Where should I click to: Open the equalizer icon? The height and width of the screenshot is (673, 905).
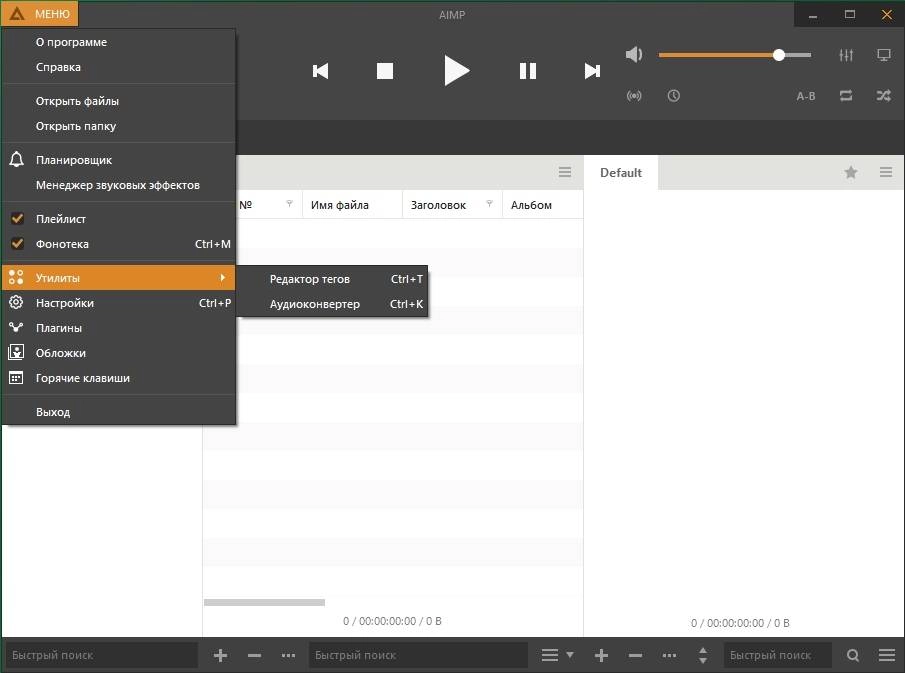[846, 55]
